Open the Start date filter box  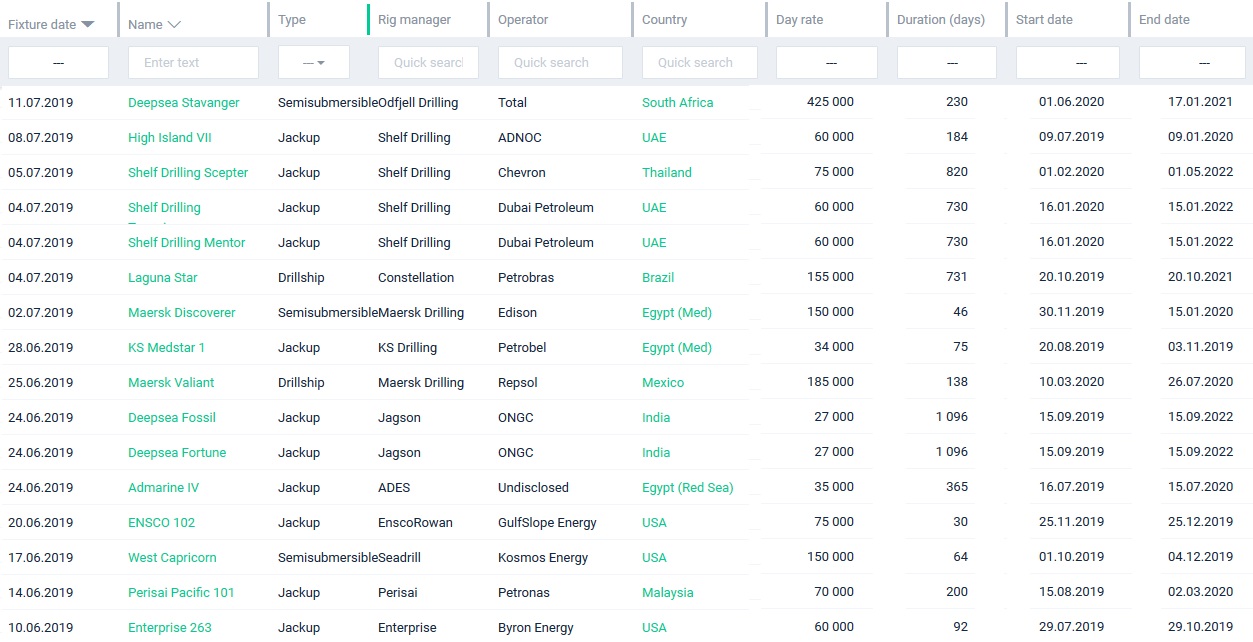(1068, 62)
